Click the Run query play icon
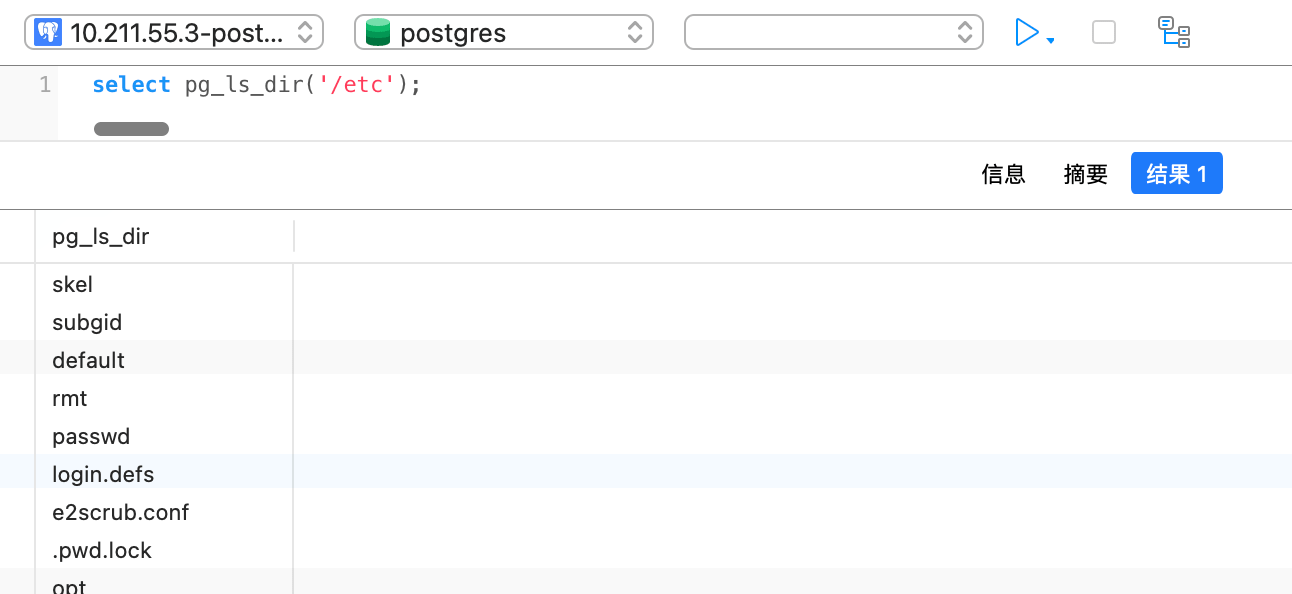Screen dimensions: 1292x594 (1027, 32)
